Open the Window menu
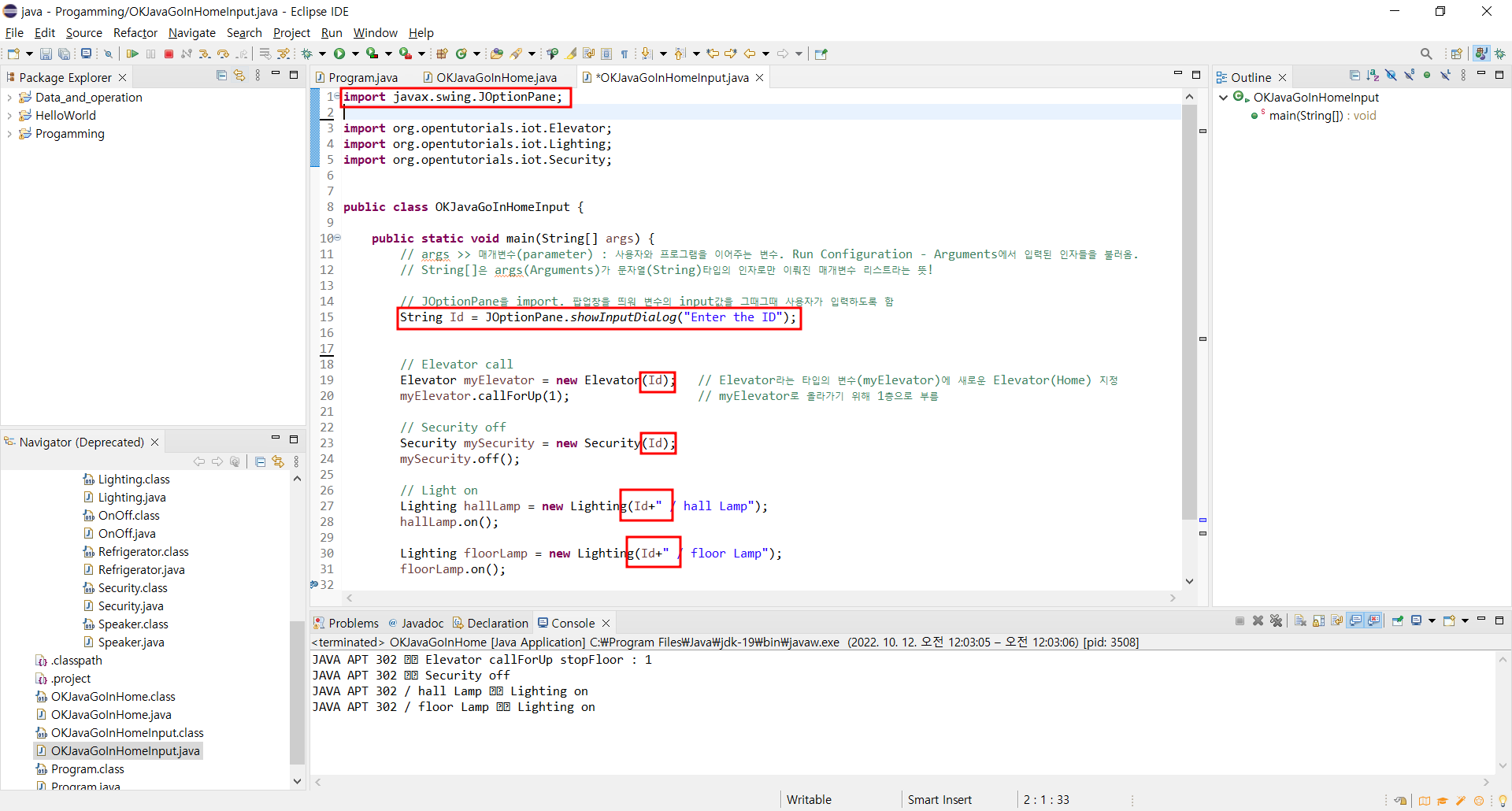 [x=375, y=32]
